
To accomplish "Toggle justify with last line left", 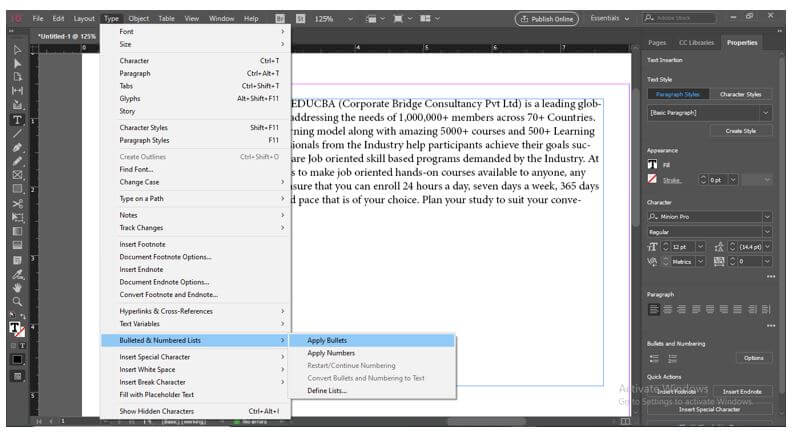I will pos(696,310).
